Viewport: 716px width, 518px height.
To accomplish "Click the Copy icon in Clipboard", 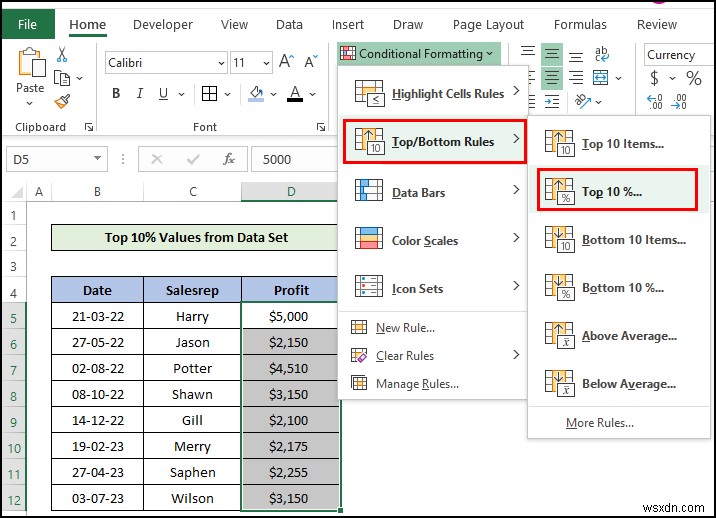I will pyautogui.click(x=62, y=78).
